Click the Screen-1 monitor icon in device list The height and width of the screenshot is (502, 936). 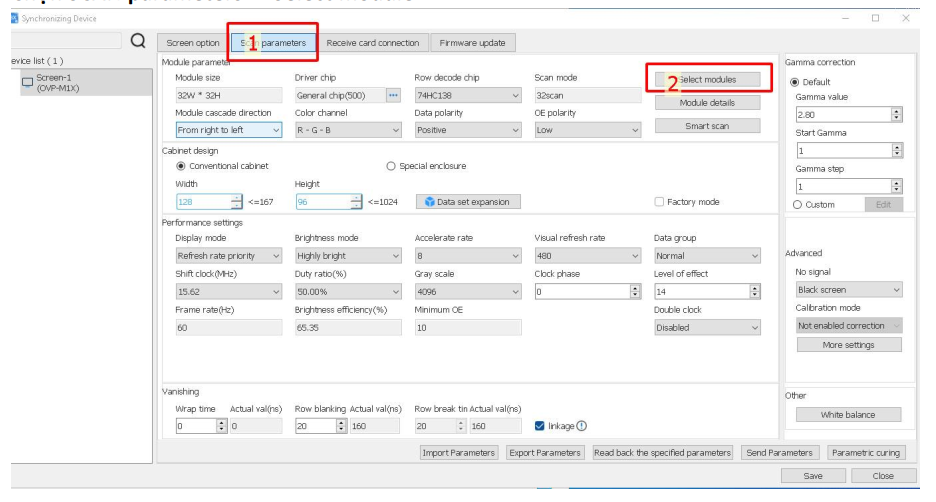tap(26, 81)
